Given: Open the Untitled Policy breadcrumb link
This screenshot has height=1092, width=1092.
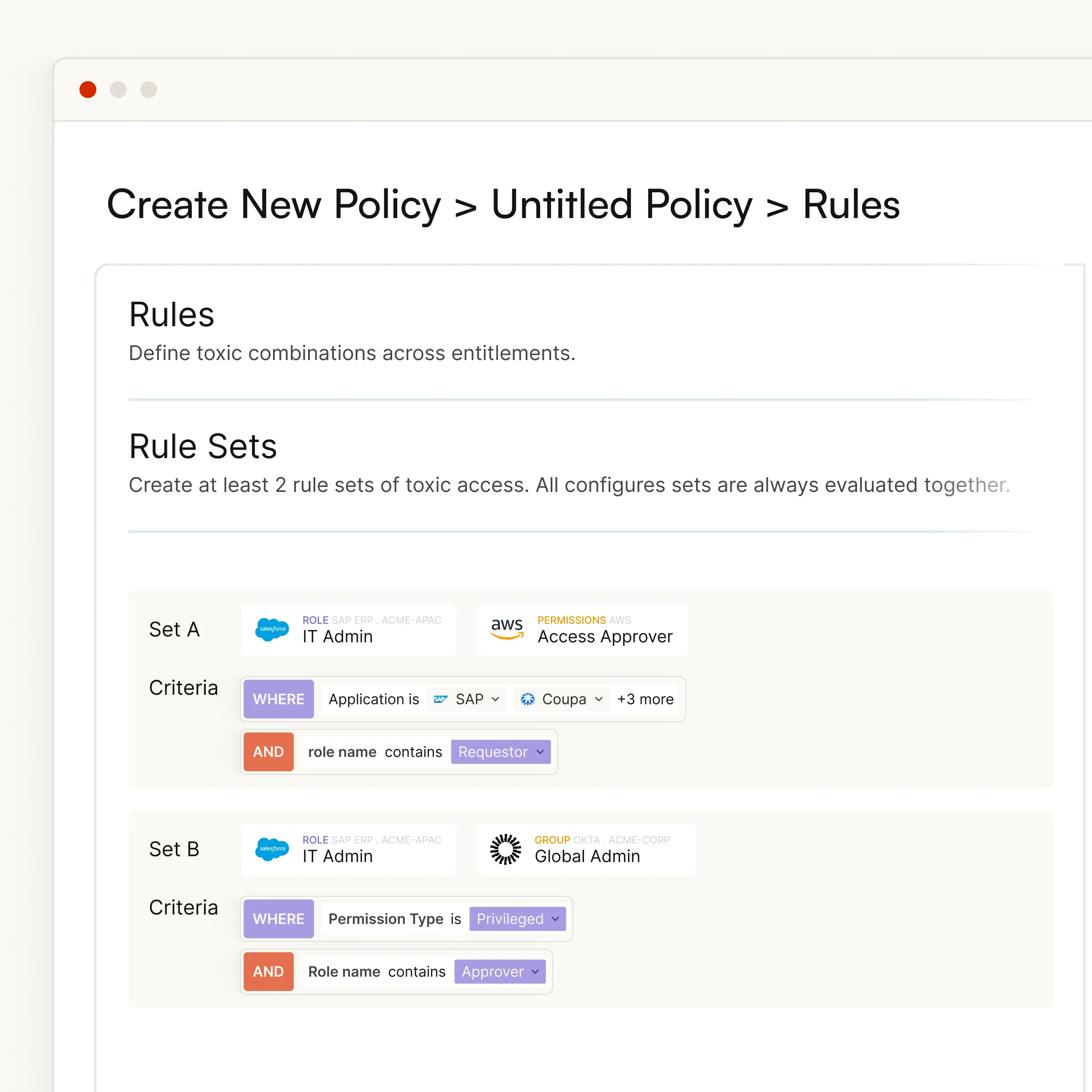Looking at the screenshot, I should click(x=622, y=205).
